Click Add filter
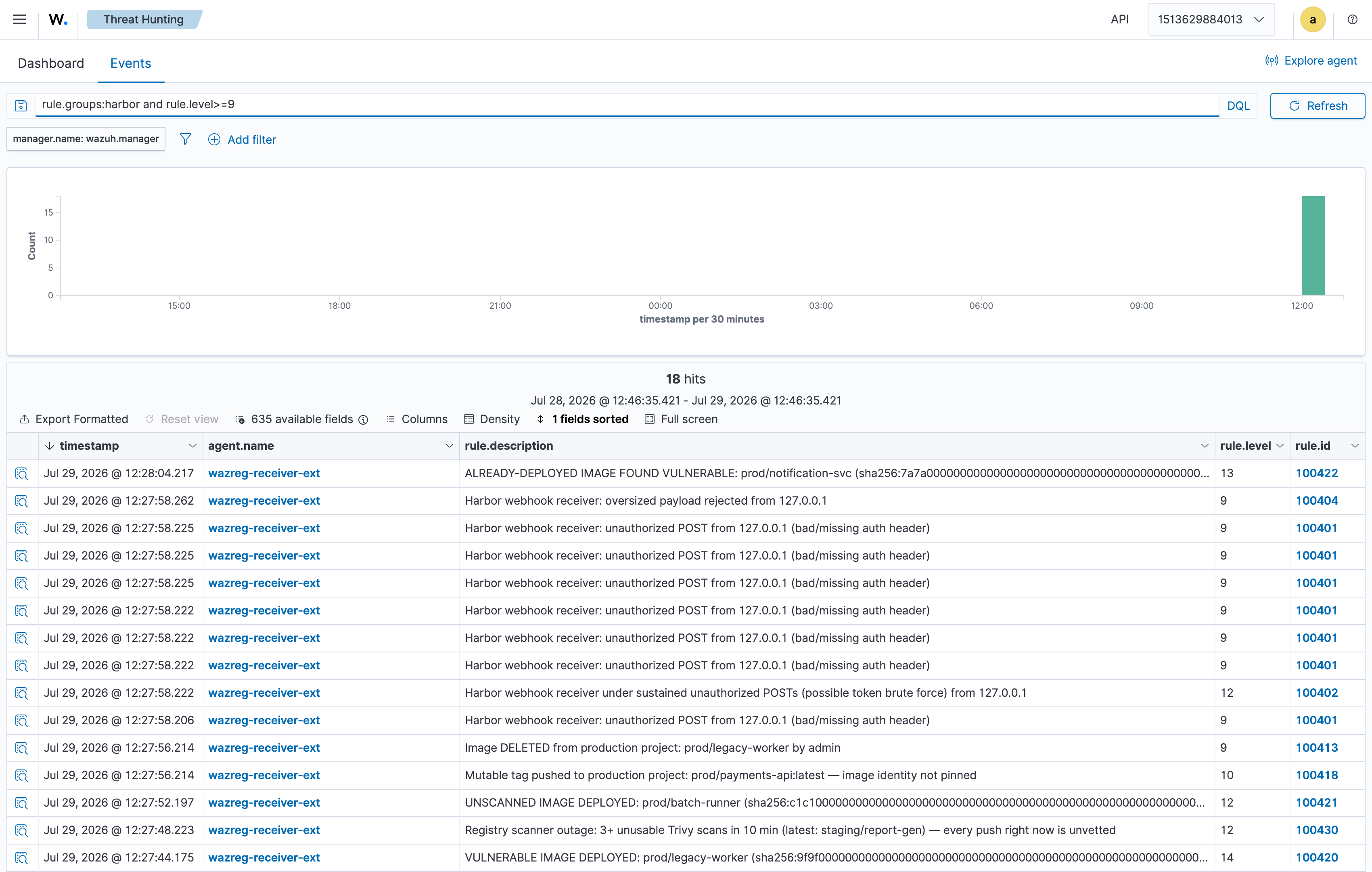The height and width of the screenshot is (872, 1372). point(242,139)
